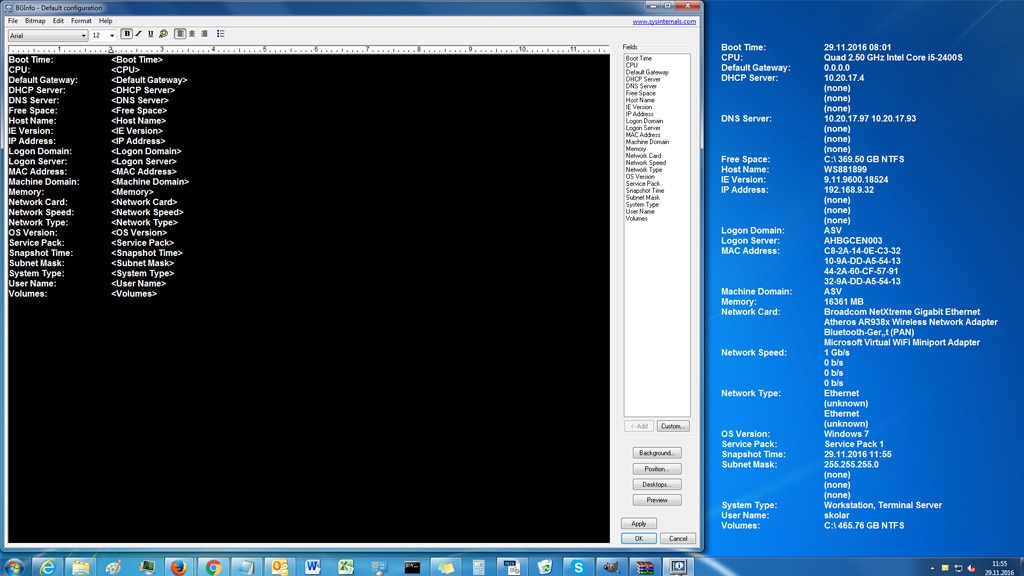Viewport: 1024px width, 576px height.
Task: Select Host Name in Fields list
Action: [x=640, y=100]
